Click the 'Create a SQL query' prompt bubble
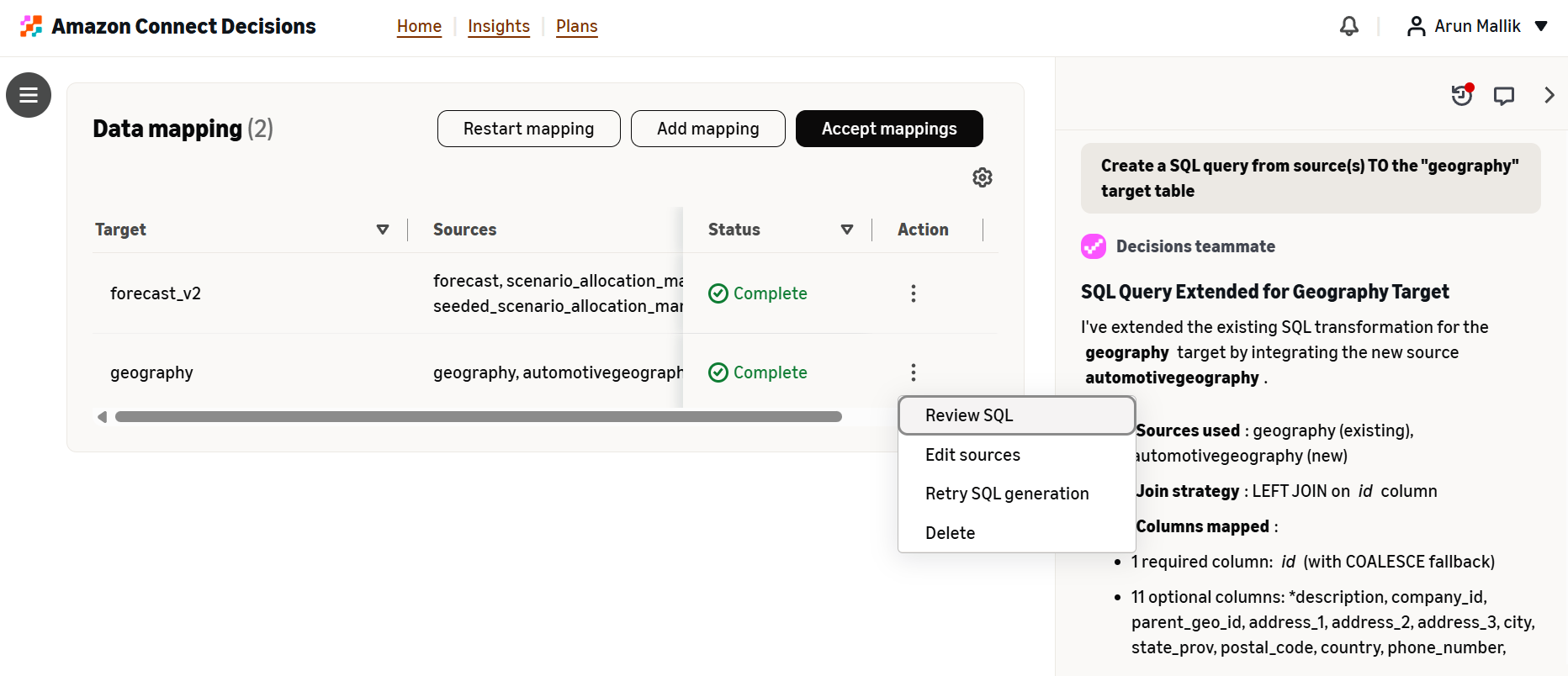 [1311, 178]
